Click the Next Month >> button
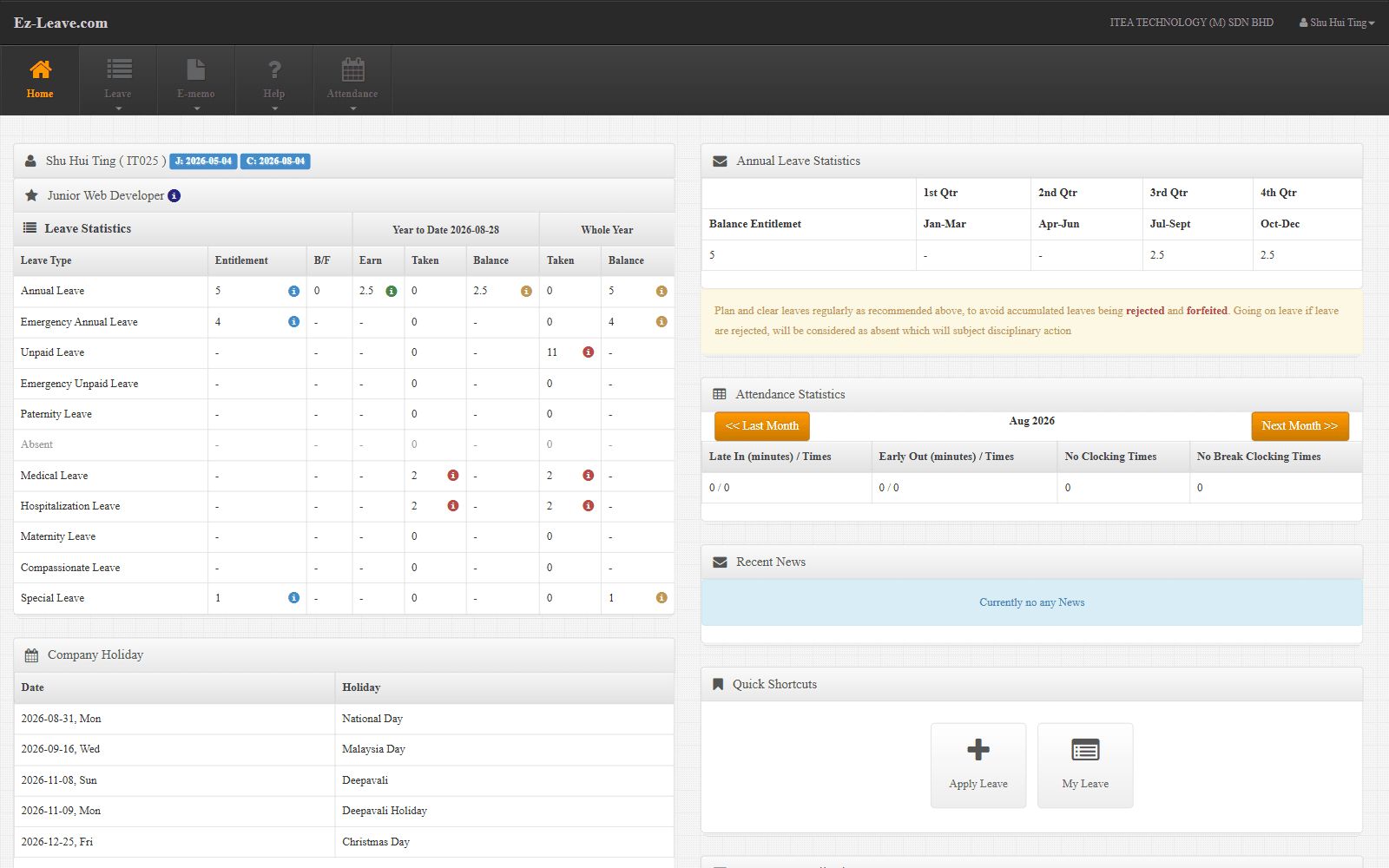 click(x=1300, y=426)
